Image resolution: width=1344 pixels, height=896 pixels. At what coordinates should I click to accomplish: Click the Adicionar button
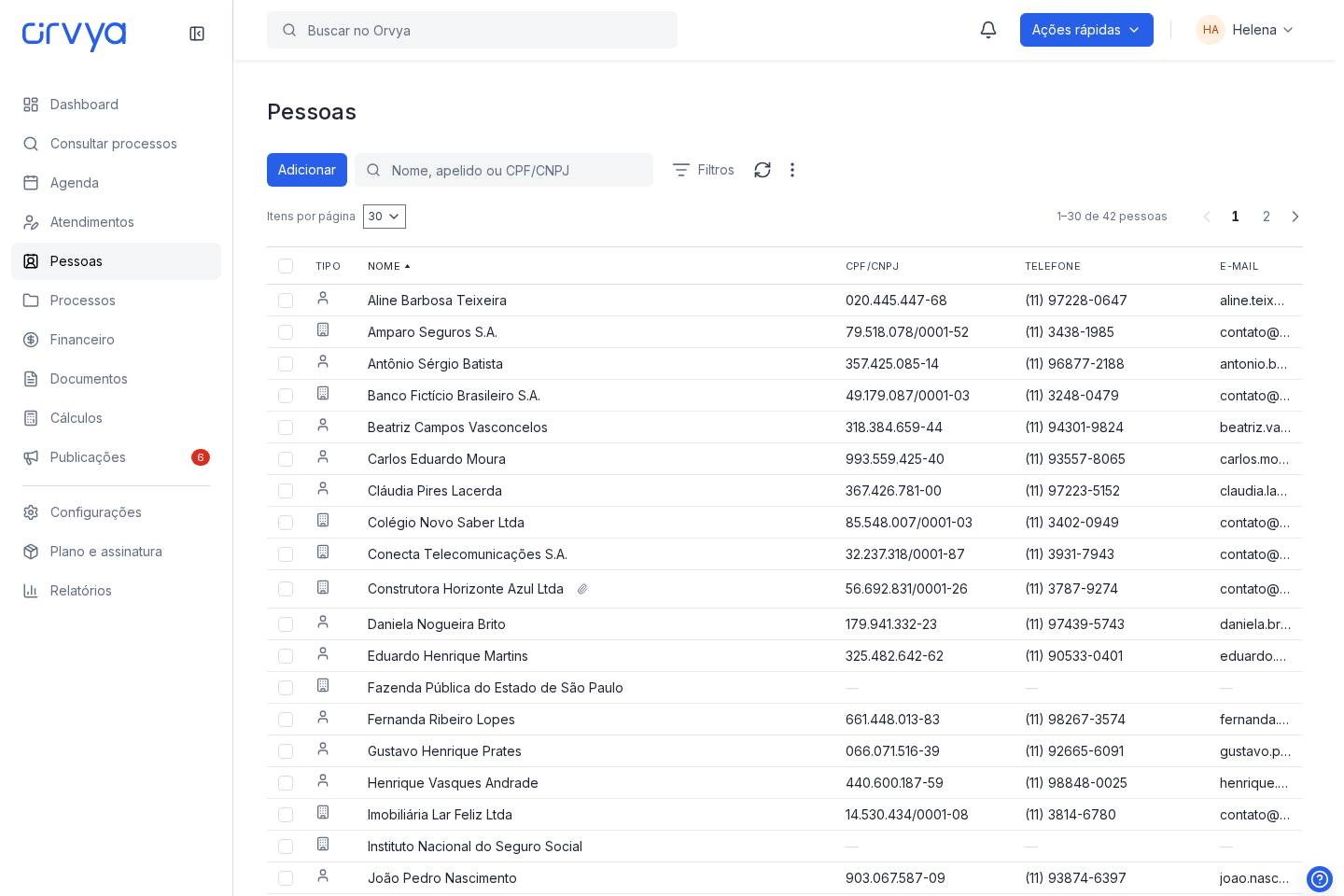(x=307, y=170)
